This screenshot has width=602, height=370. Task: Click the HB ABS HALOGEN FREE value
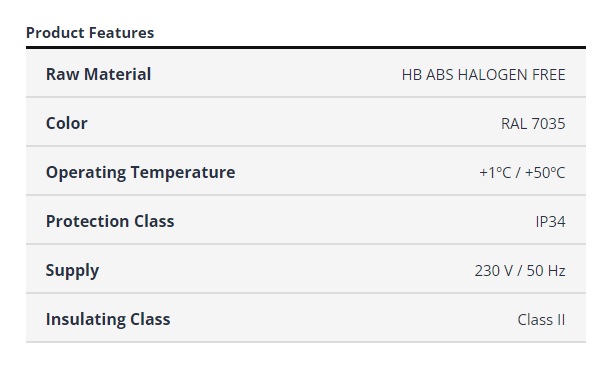pyautogui.click(x=483, y=74)
